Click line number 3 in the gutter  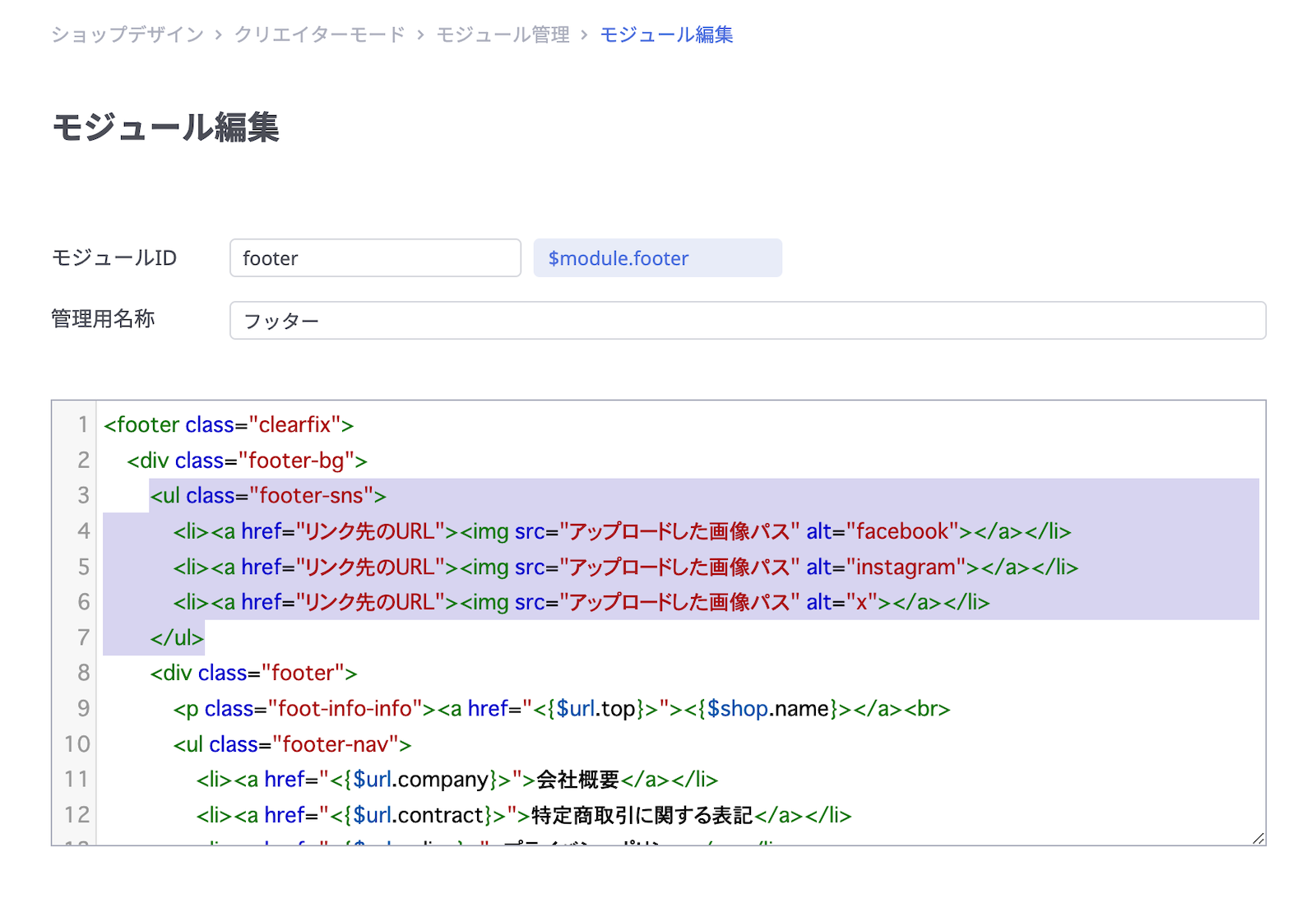pos(83,495)
